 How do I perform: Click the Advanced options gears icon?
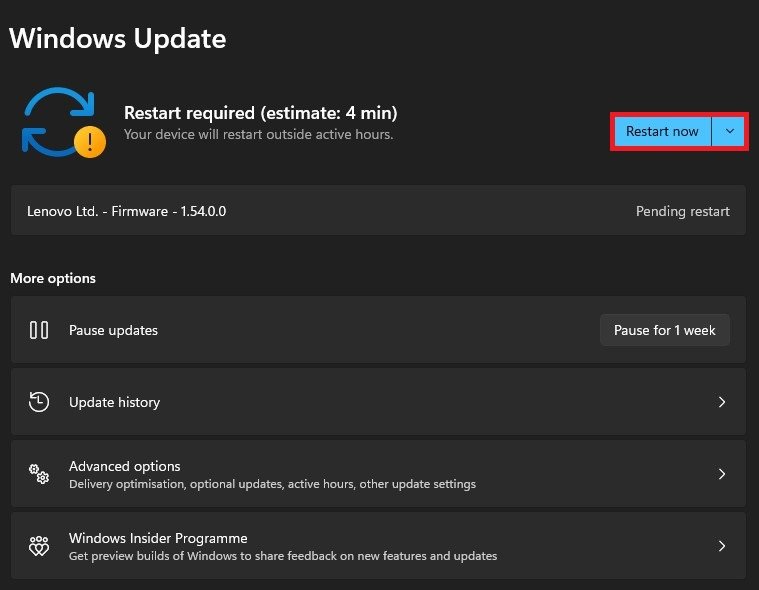[39, 474]
